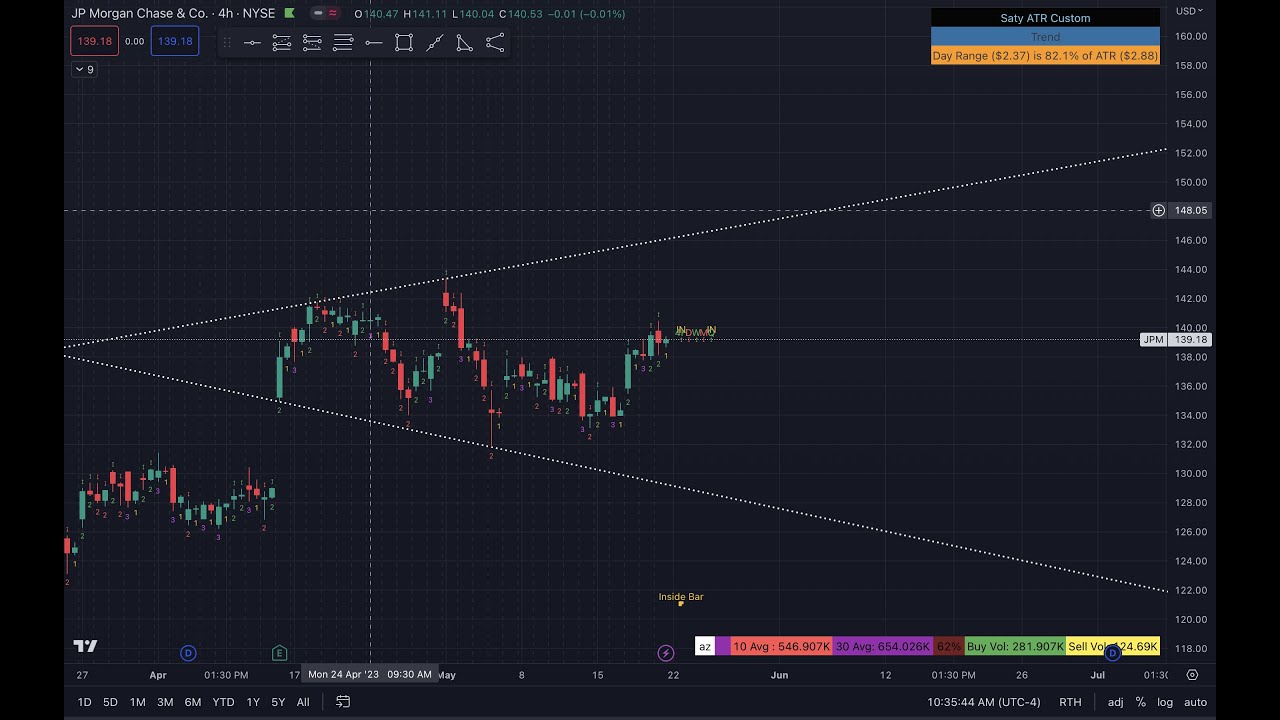The image size is (1280, 720).
Task: Select the 1M date range
Action: pyautogui.click(x=138, y=702)
